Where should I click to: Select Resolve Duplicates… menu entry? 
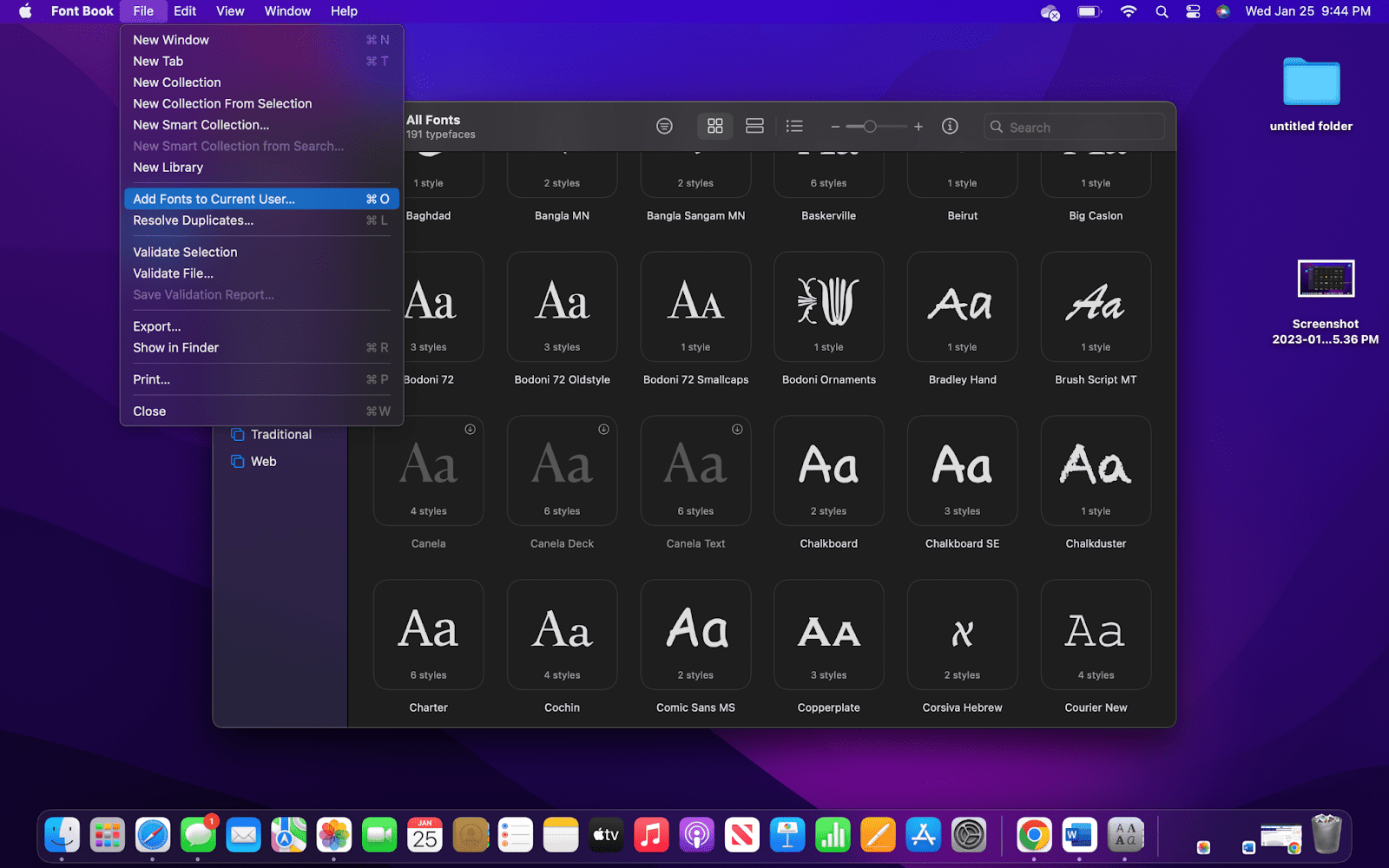point(261,220)
